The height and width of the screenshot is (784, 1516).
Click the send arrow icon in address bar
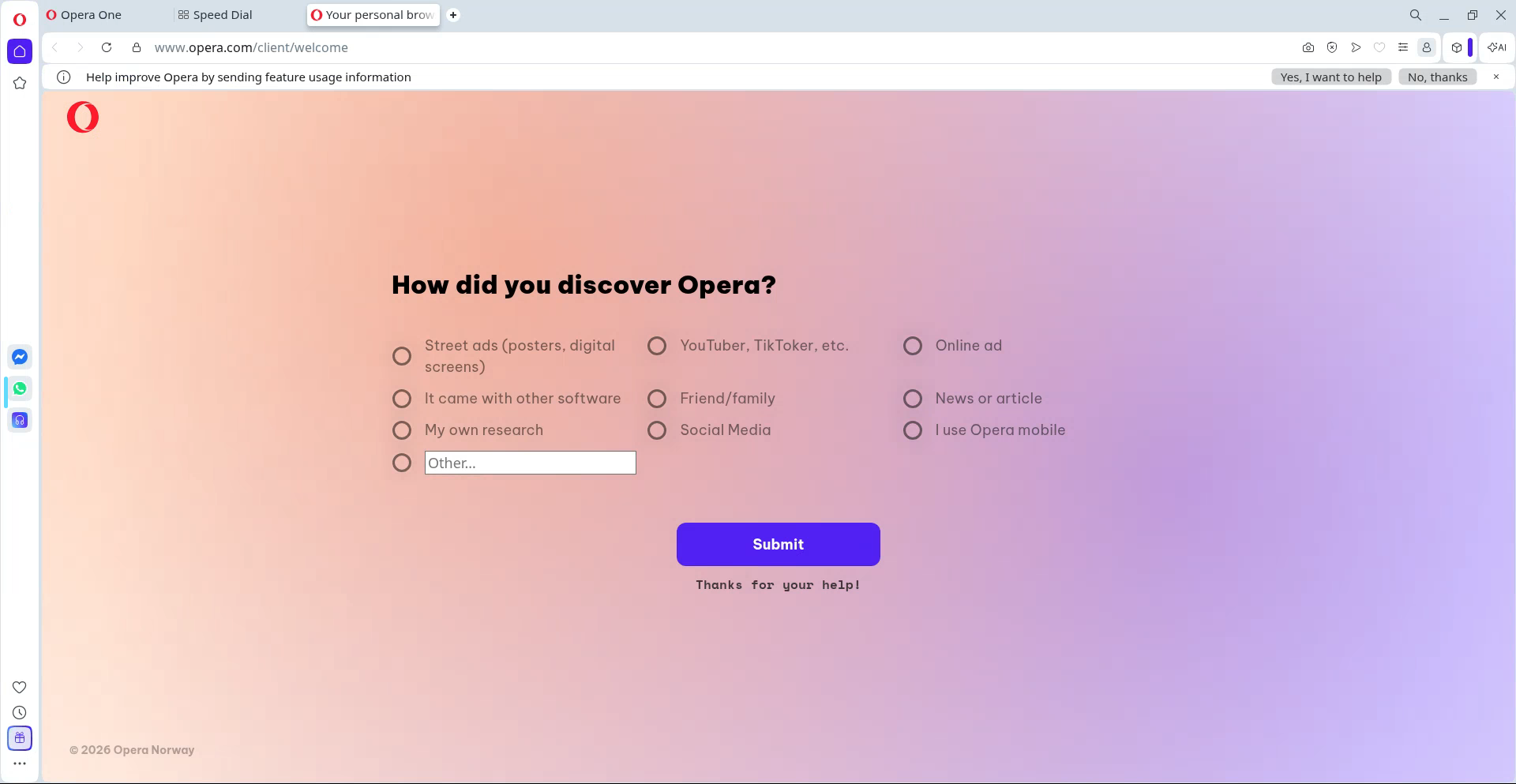click(1356, 47)
